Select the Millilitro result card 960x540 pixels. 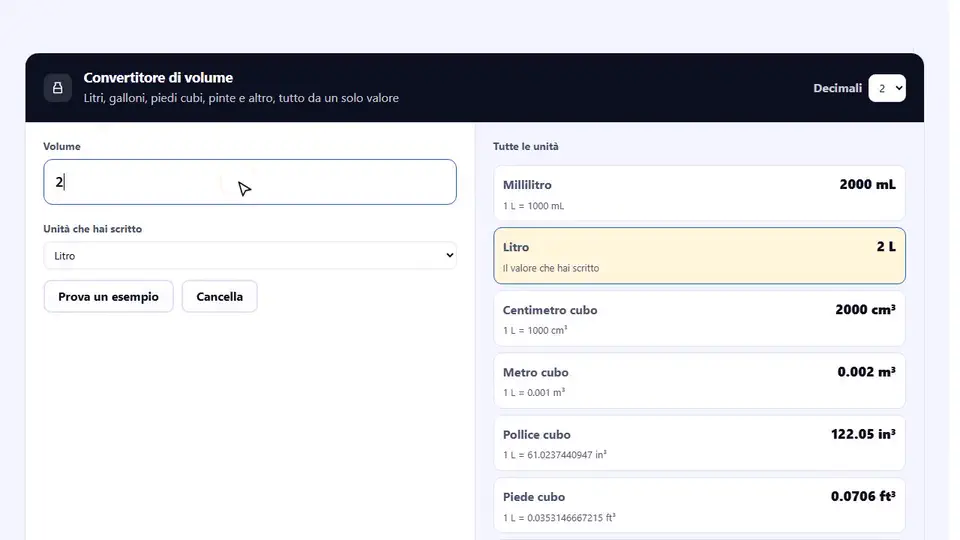(699, 193)
